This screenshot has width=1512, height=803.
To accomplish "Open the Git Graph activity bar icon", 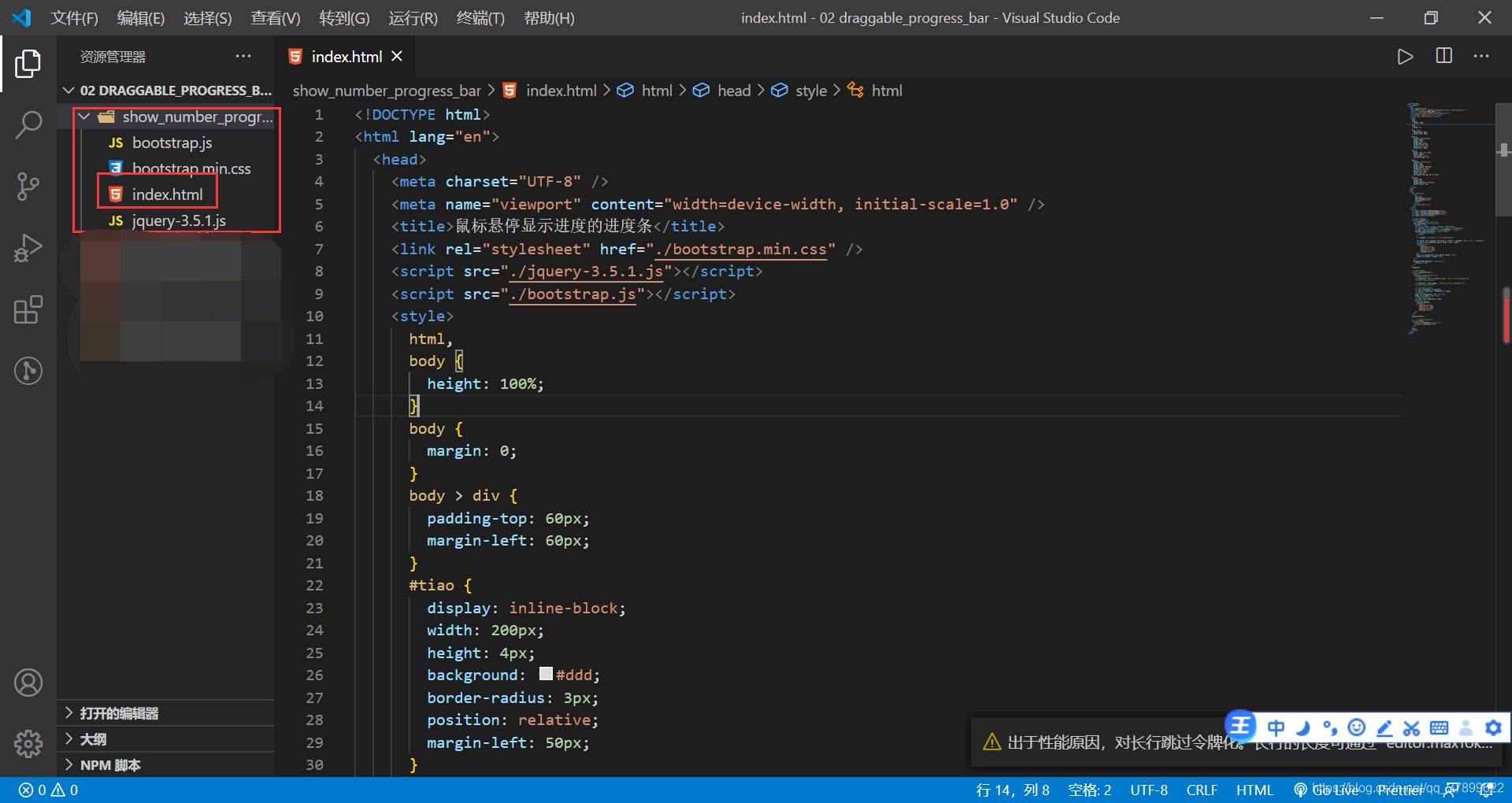I will (x=28, y=371).
